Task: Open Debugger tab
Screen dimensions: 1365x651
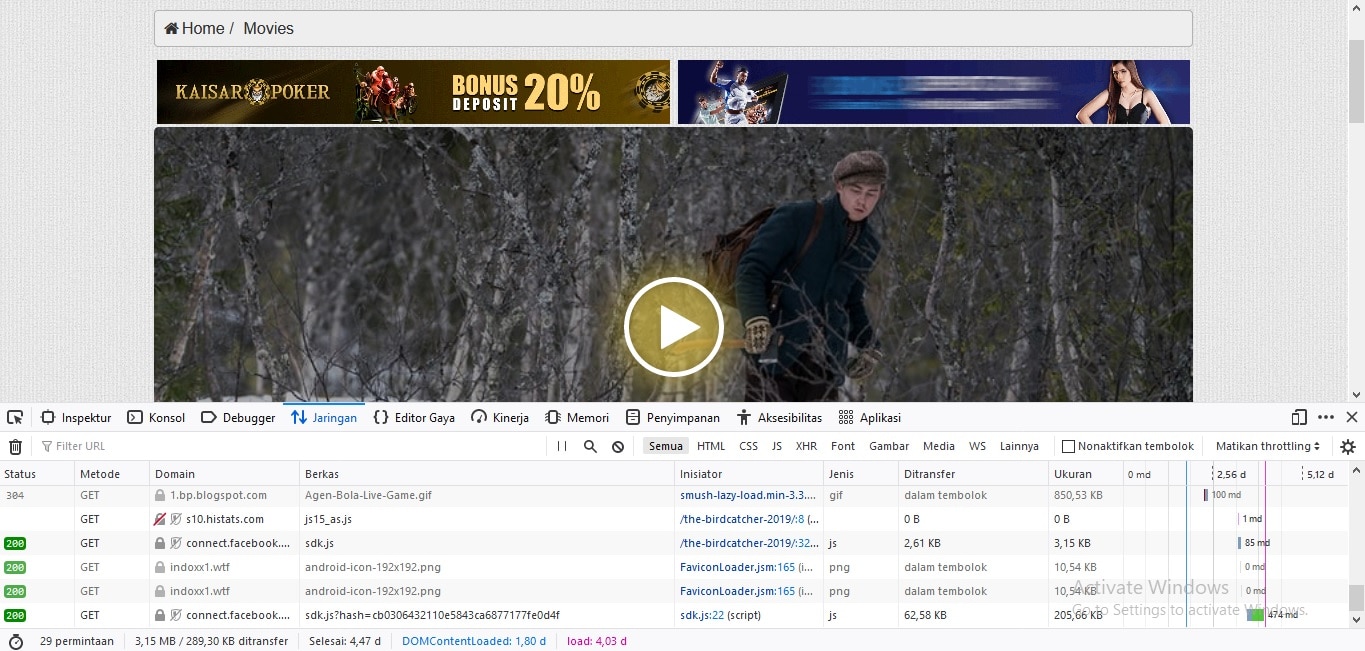Action: [238, 418]
